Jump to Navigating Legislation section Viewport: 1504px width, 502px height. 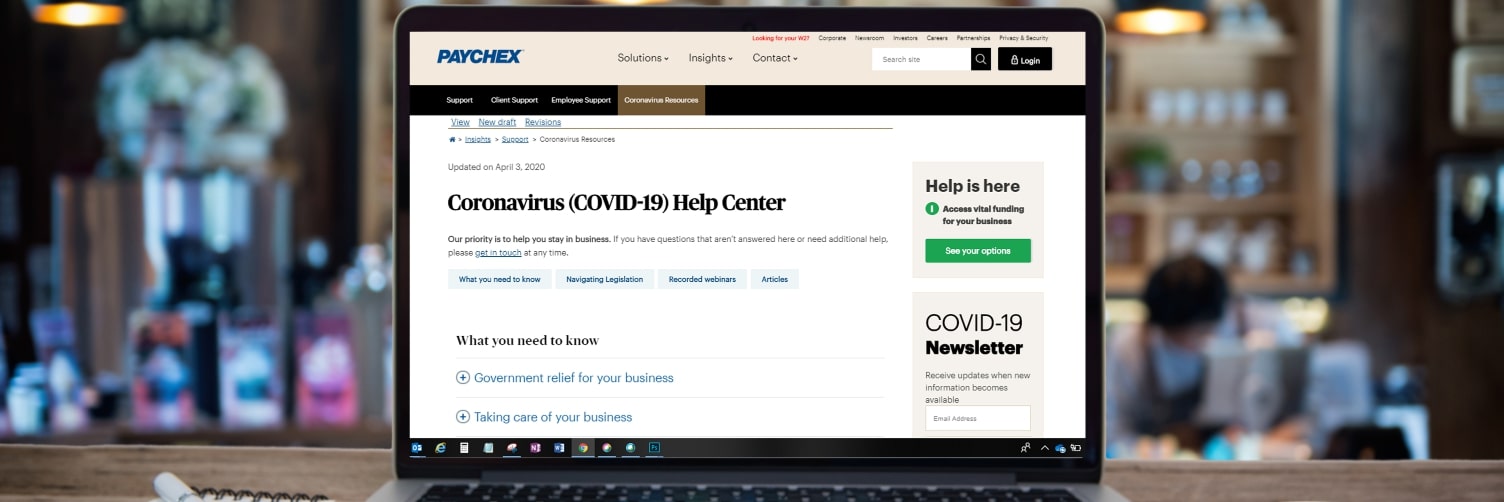[x=605, y=279]
